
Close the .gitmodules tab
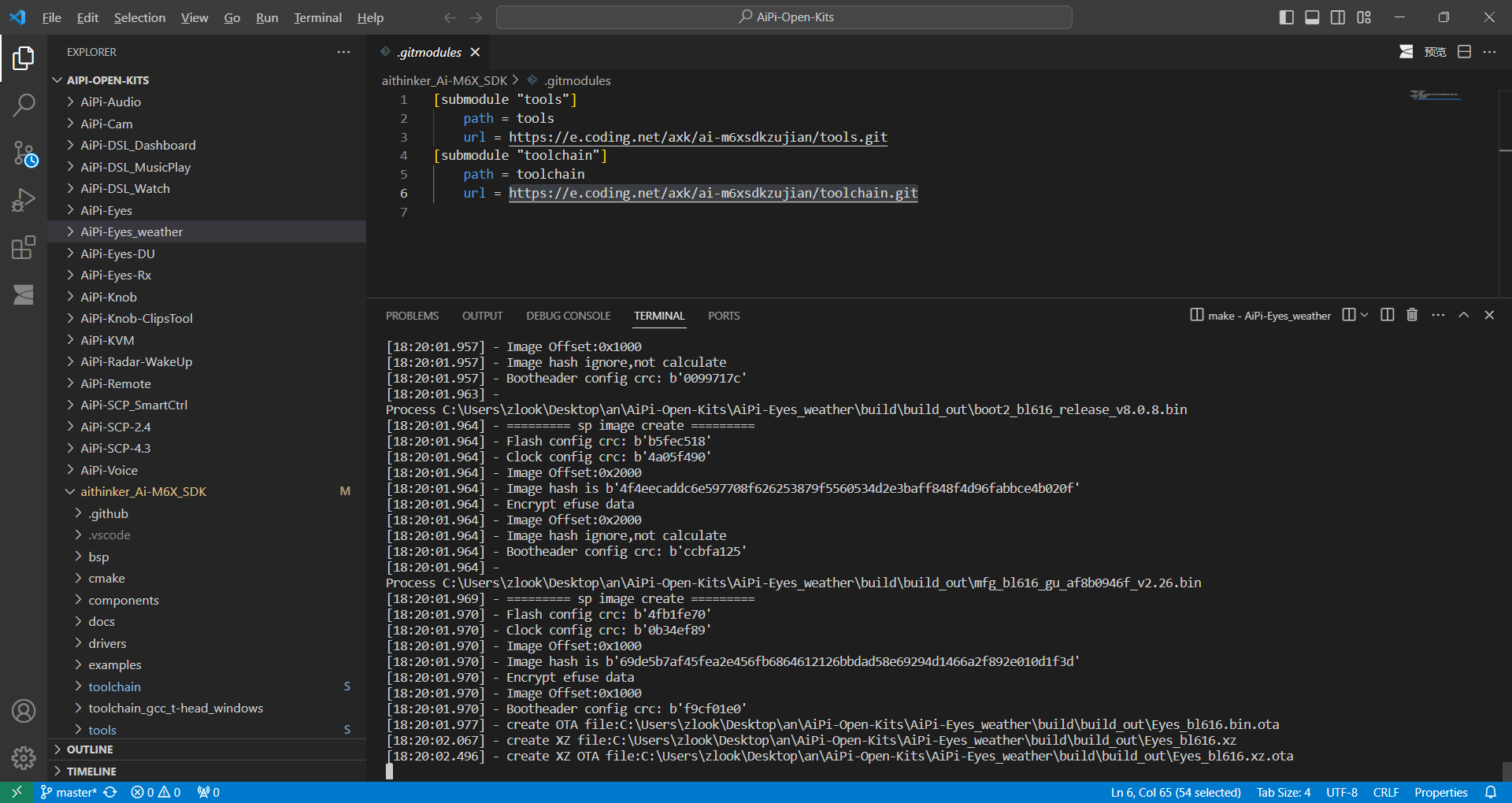pyautogui.click(x=475, y=52)
